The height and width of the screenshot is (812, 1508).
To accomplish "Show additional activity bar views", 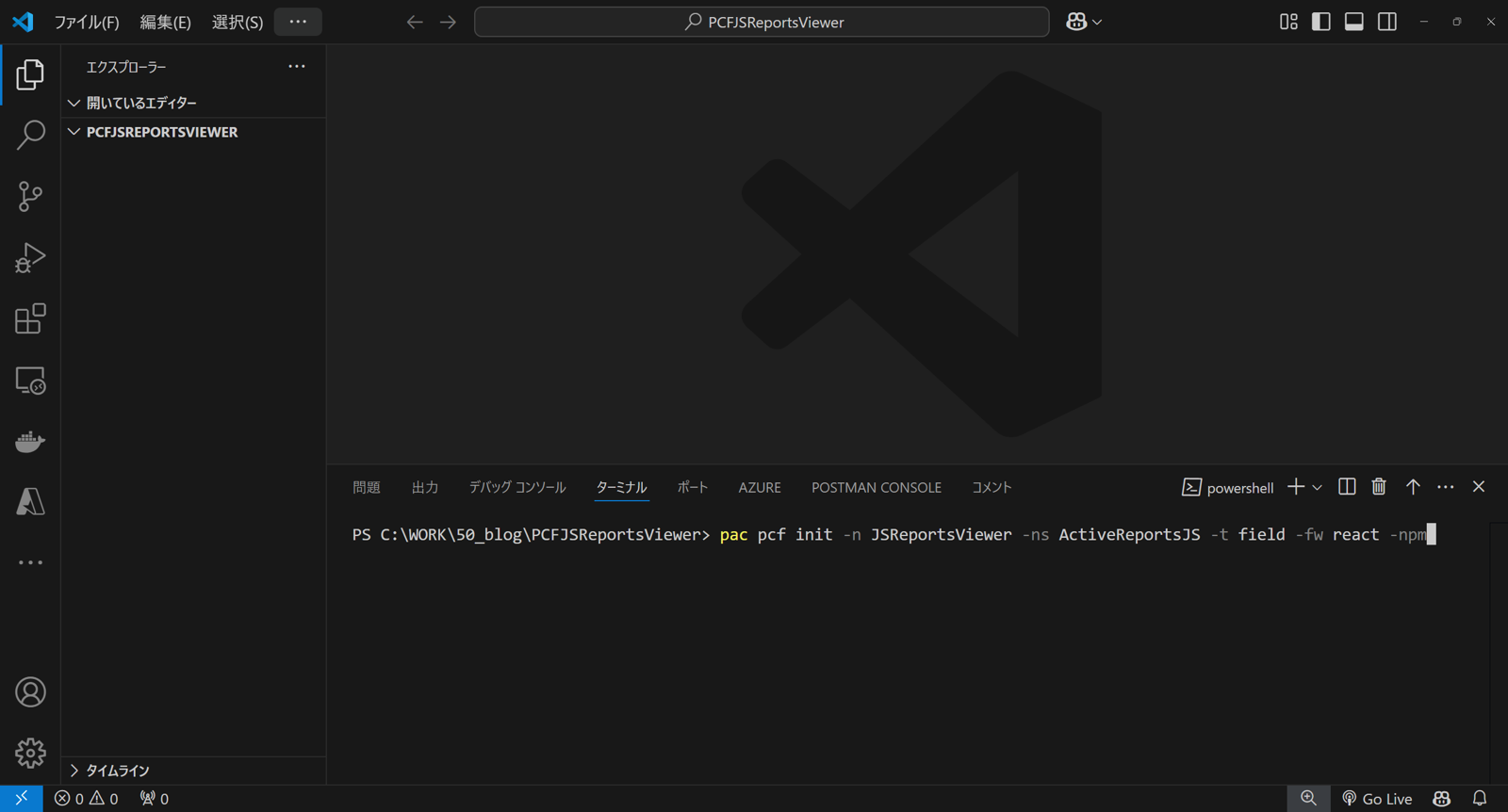I will point(30,562).
